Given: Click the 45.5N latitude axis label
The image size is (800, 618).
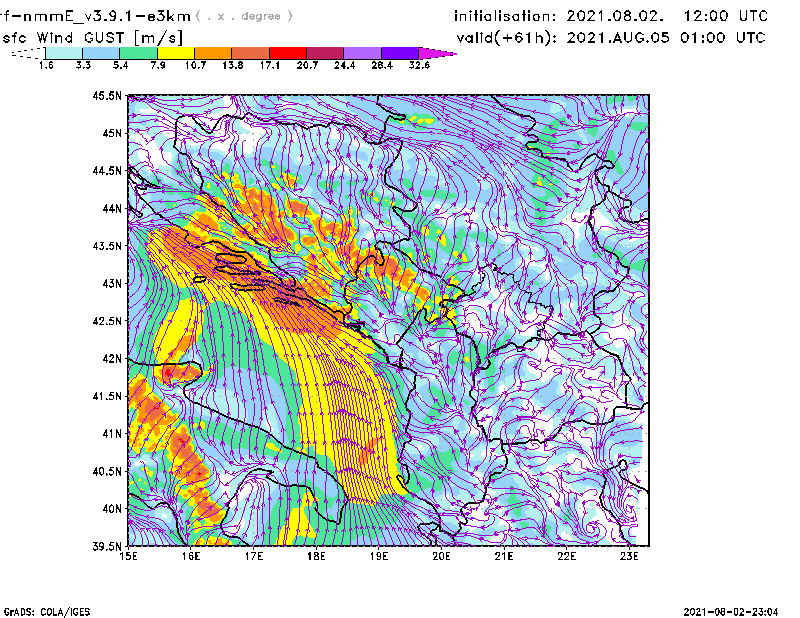Looking at the screenshot, I should pos(107,96).
